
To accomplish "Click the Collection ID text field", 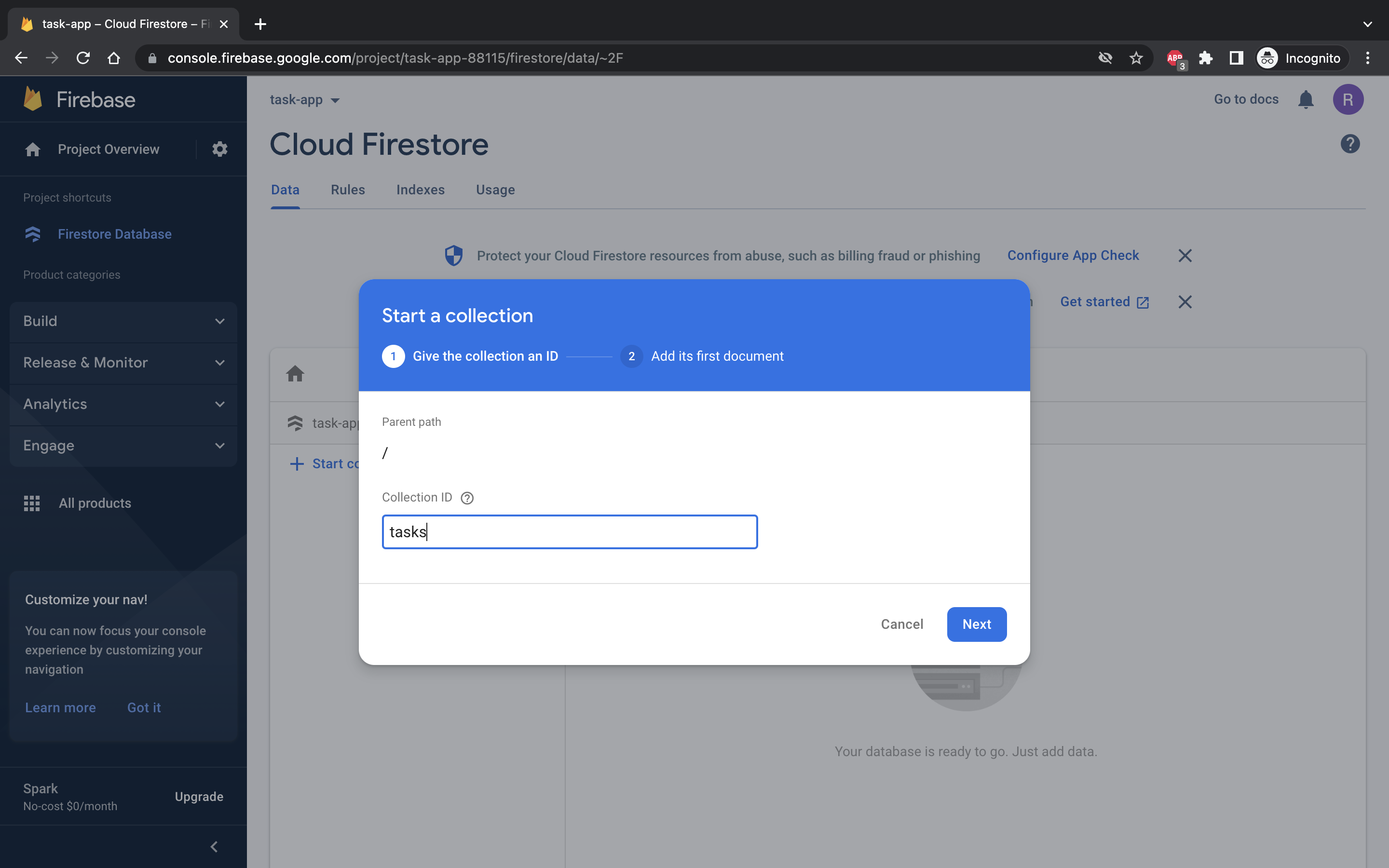I will 570,531.
